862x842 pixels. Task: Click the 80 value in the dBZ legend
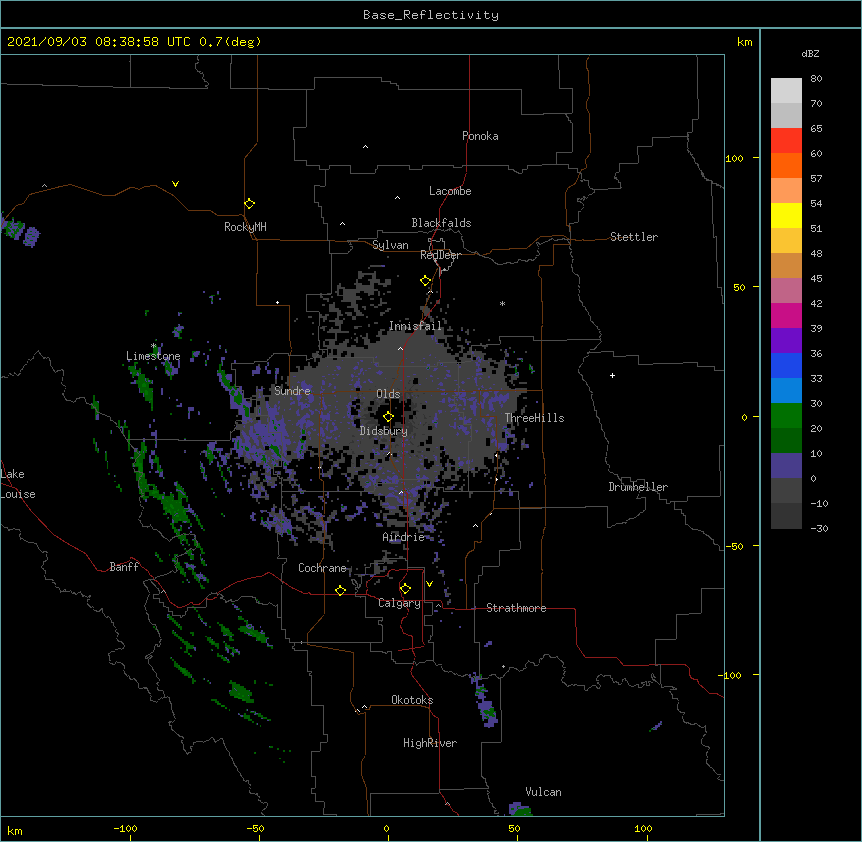pos(816,79)
